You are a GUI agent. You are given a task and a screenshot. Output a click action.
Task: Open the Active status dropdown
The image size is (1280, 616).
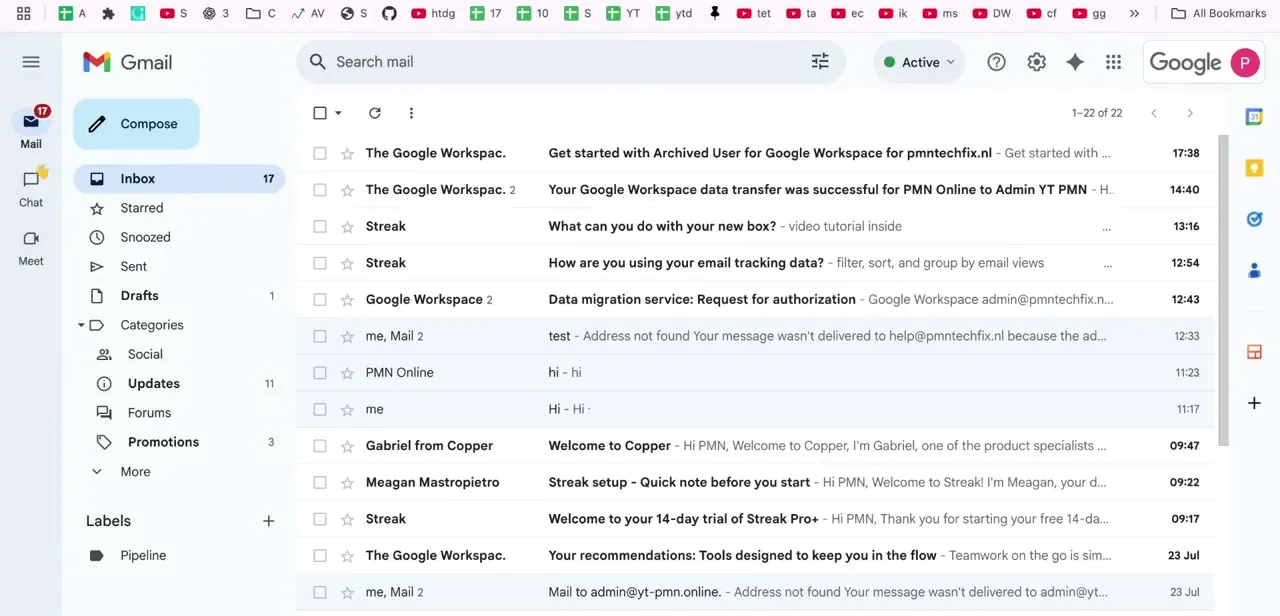(918, 62)
